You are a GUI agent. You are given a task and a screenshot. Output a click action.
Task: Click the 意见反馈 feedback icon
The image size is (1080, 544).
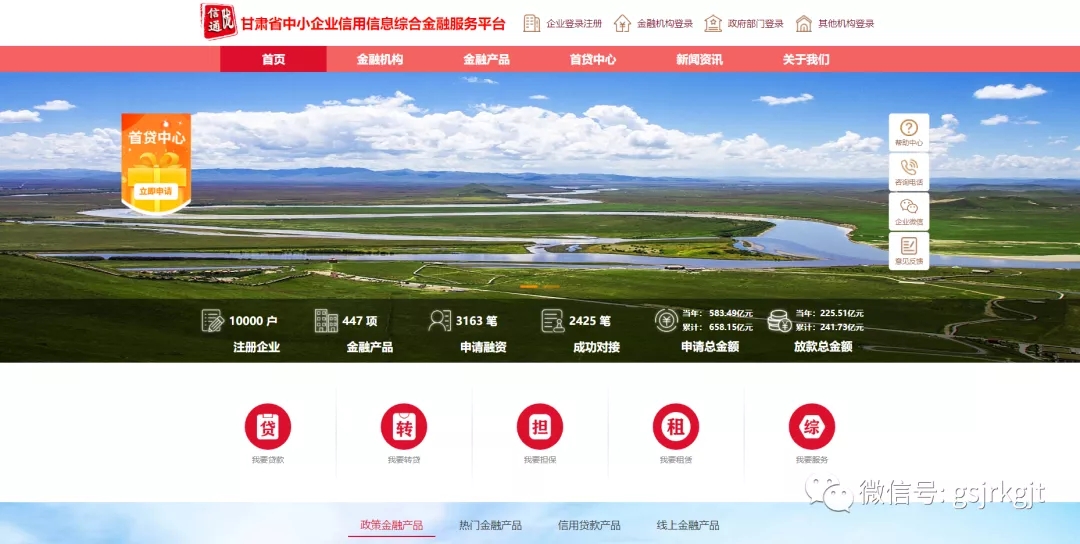tap(908, 251)
